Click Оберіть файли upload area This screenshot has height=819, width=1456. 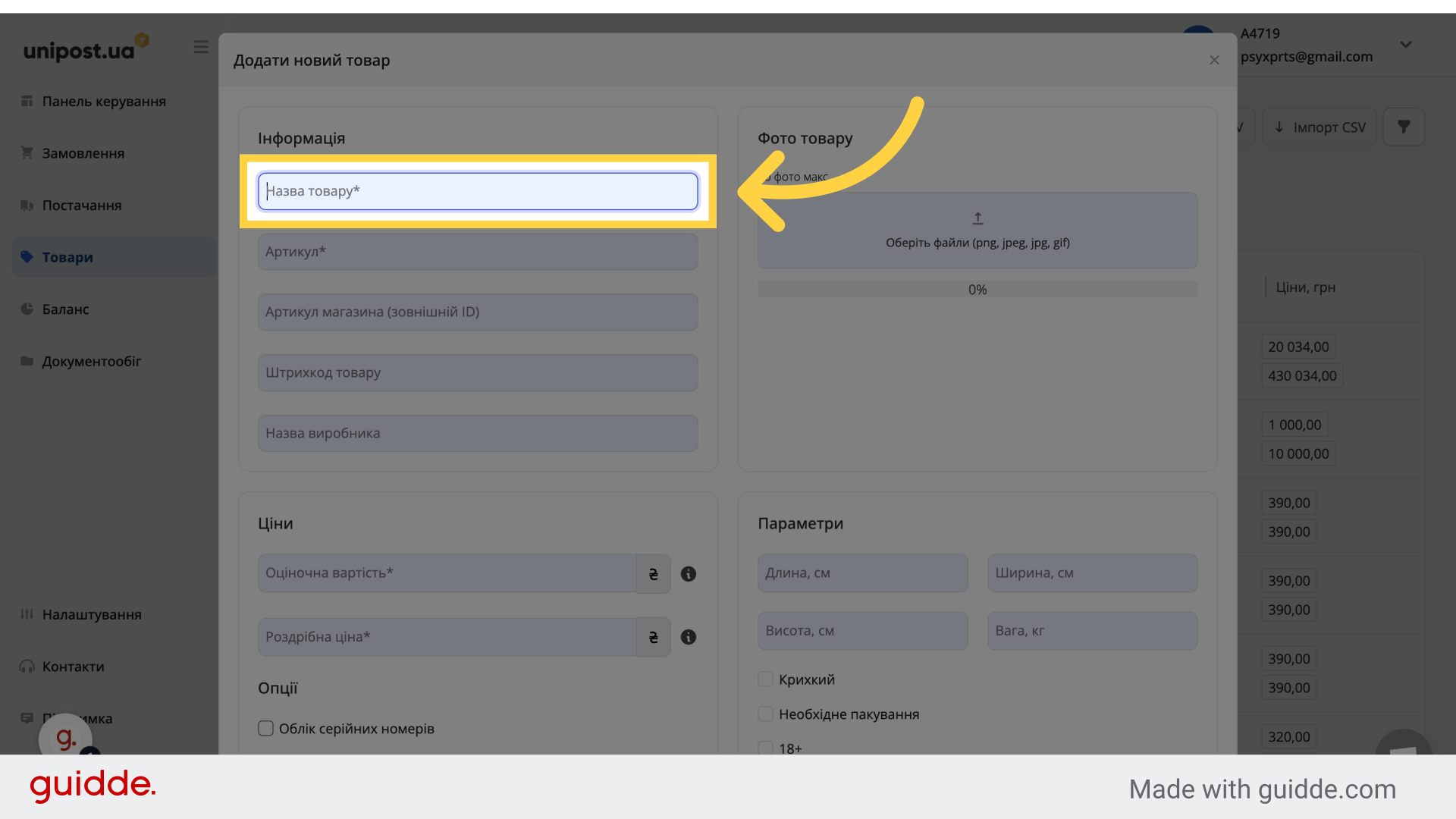point(977,231)
